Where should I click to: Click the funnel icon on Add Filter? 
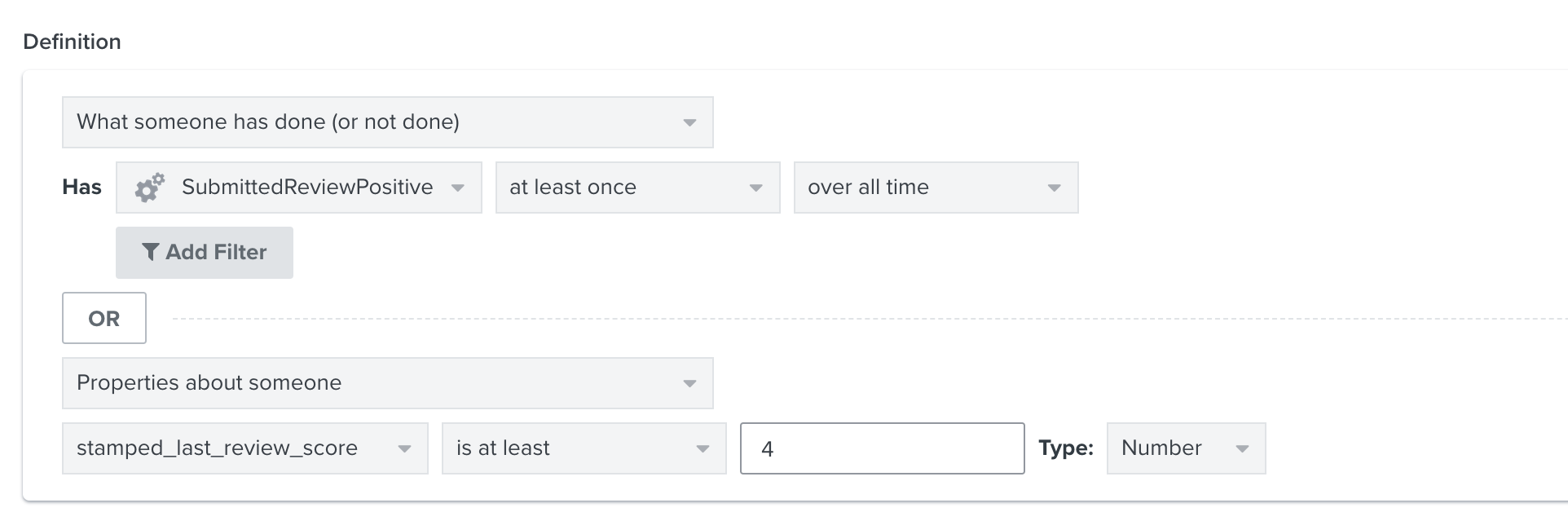coord(150,252)
